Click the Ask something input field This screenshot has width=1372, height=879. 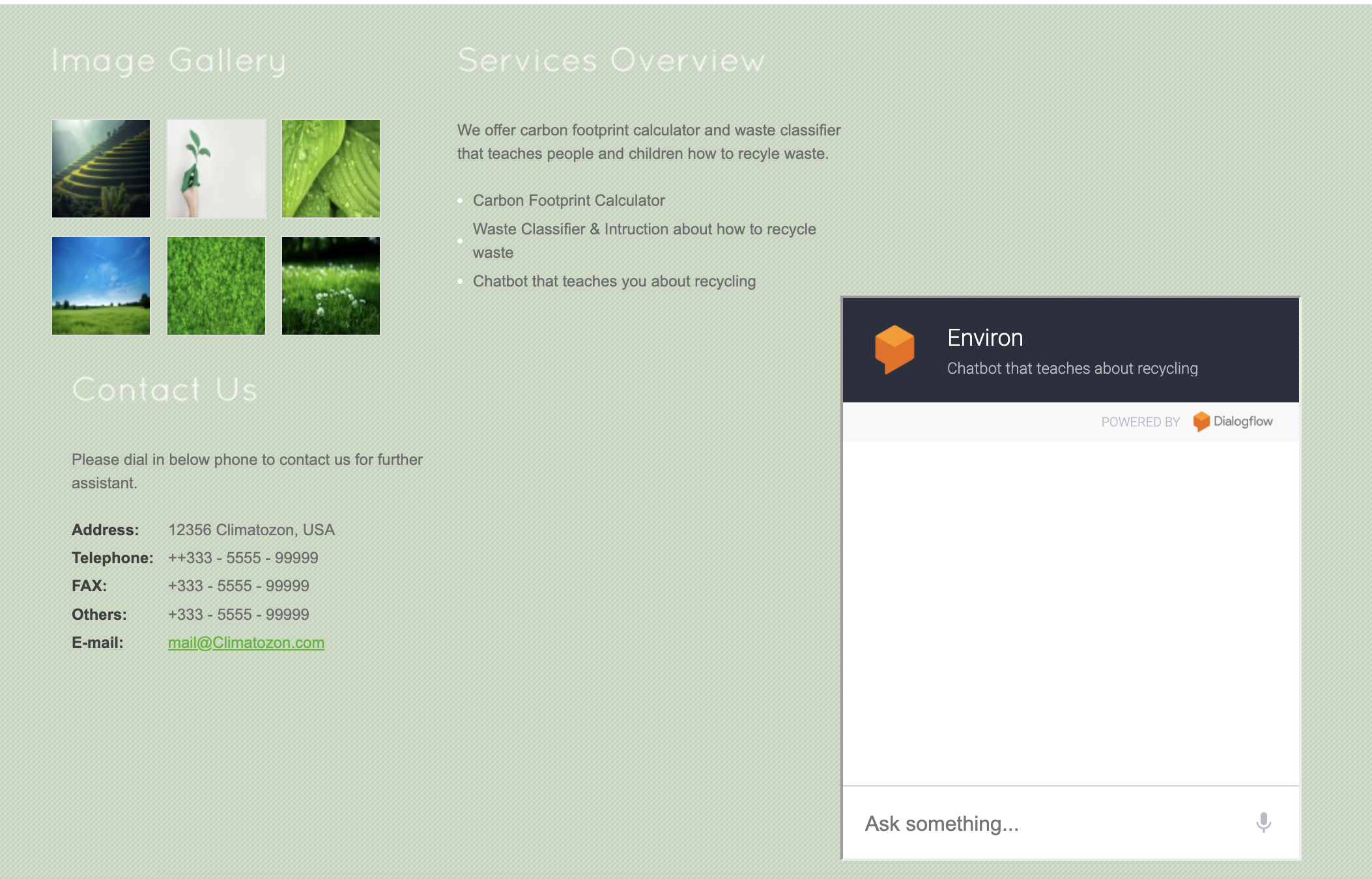click(x=1042, y=824)
